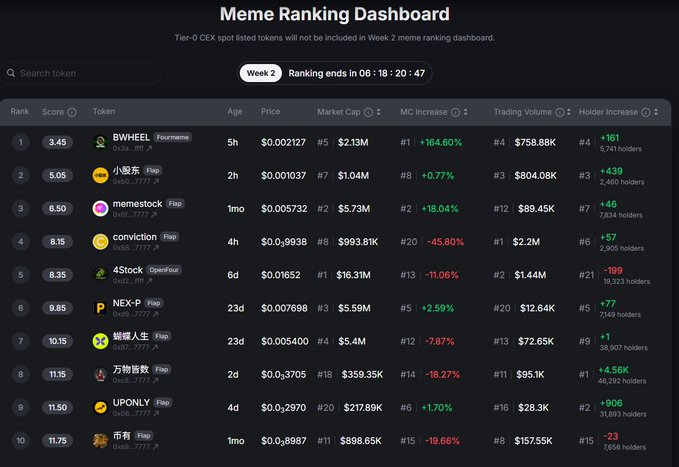Click the Rank column header

[x=19, y=112]
